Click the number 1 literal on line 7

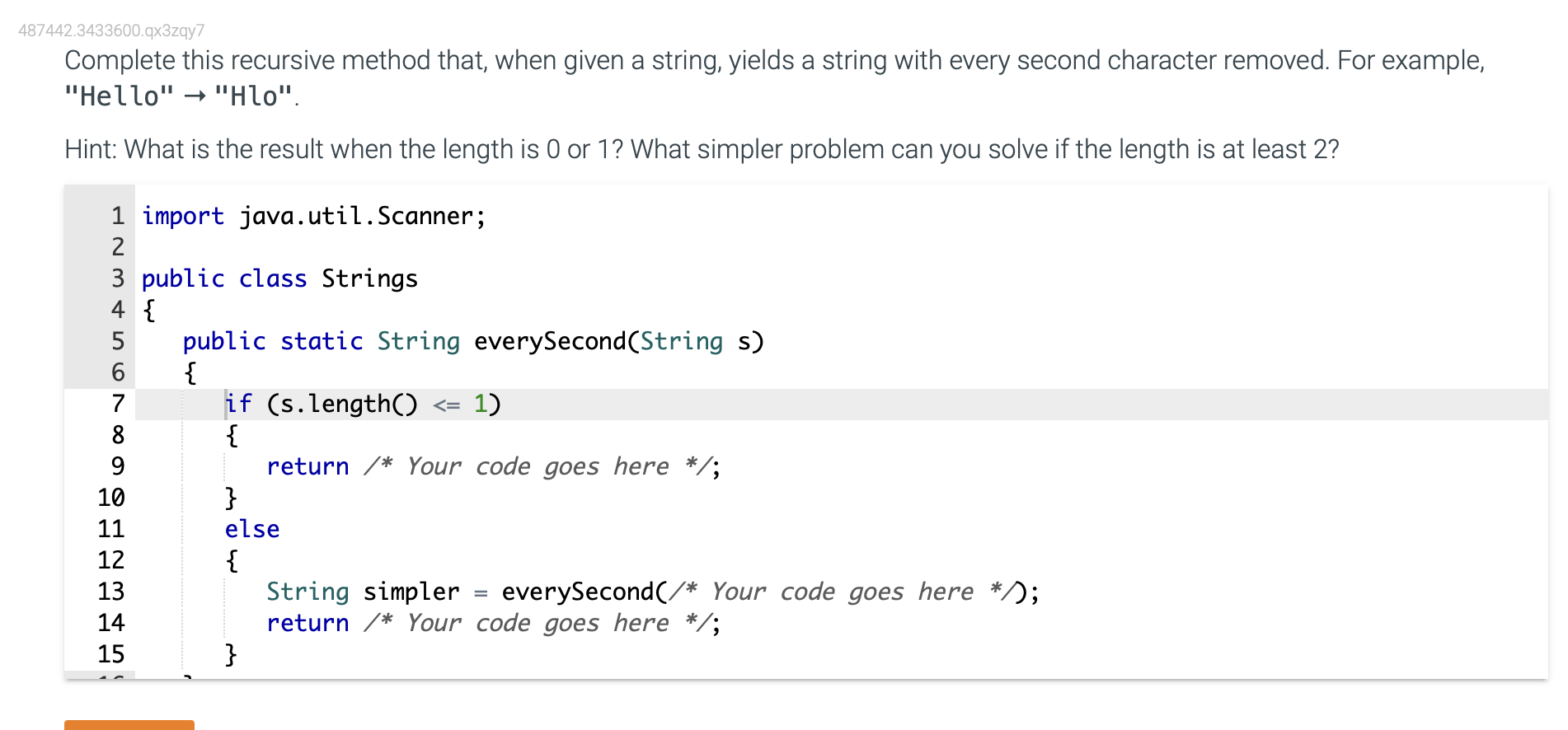pyautogui.click(x=481, y=404)
